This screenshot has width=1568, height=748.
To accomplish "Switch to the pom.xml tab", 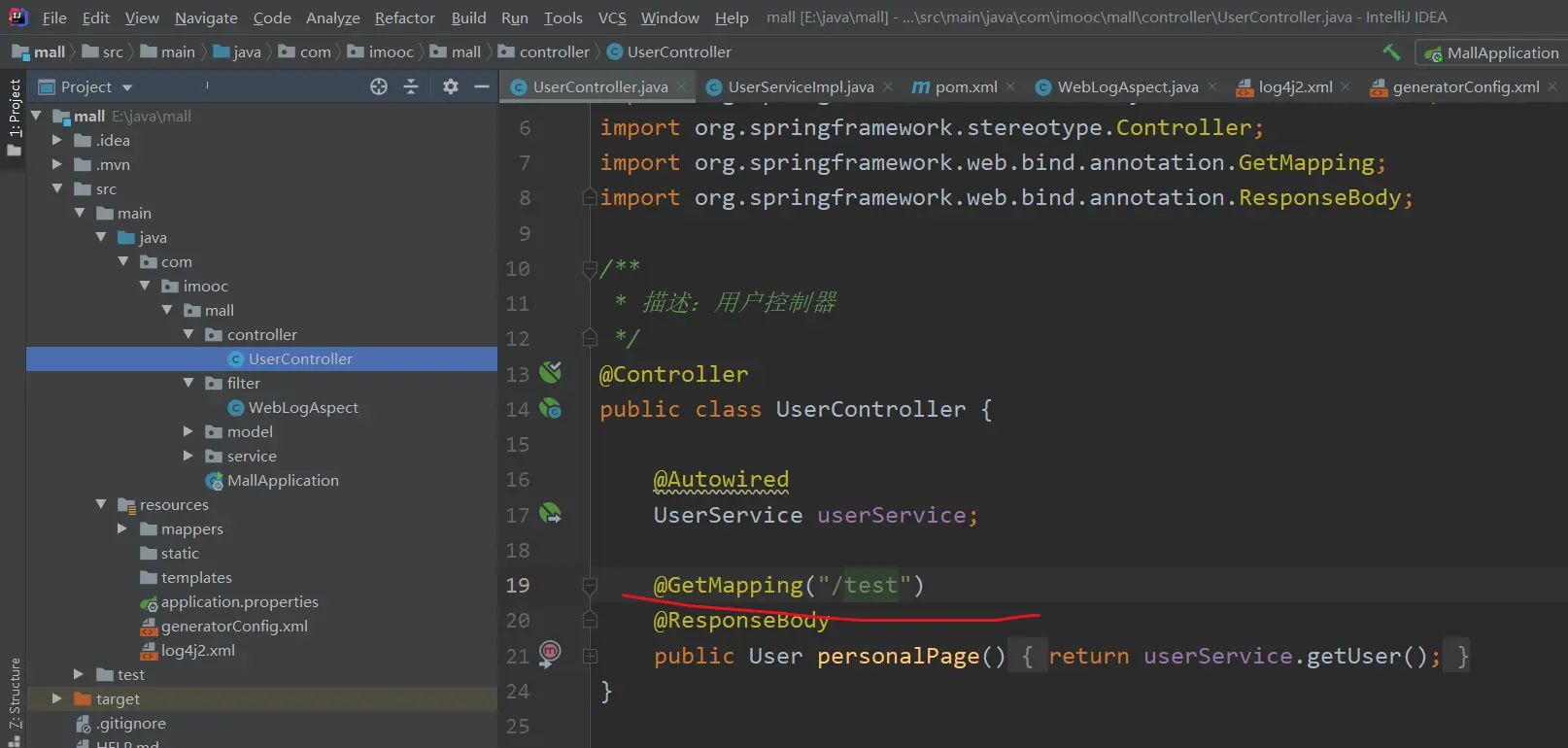I will pyautogui.click(x=965, y=87).
